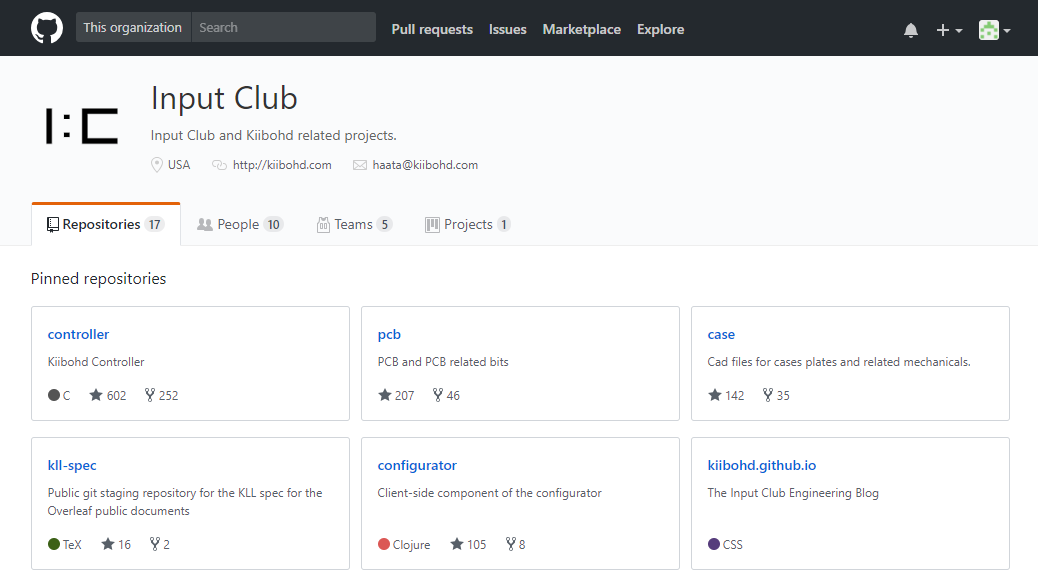Open the kiibohd.github.io repository link
The width and height of the screenshot is (1038, 579).
(761, 465)
